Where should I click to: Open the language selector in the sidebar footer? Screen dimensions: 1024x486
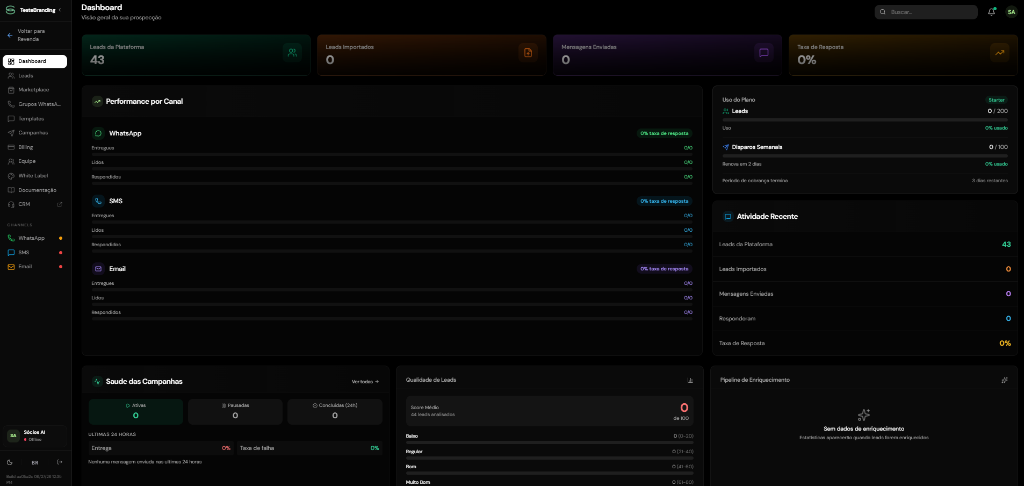[x=35, y=462]
